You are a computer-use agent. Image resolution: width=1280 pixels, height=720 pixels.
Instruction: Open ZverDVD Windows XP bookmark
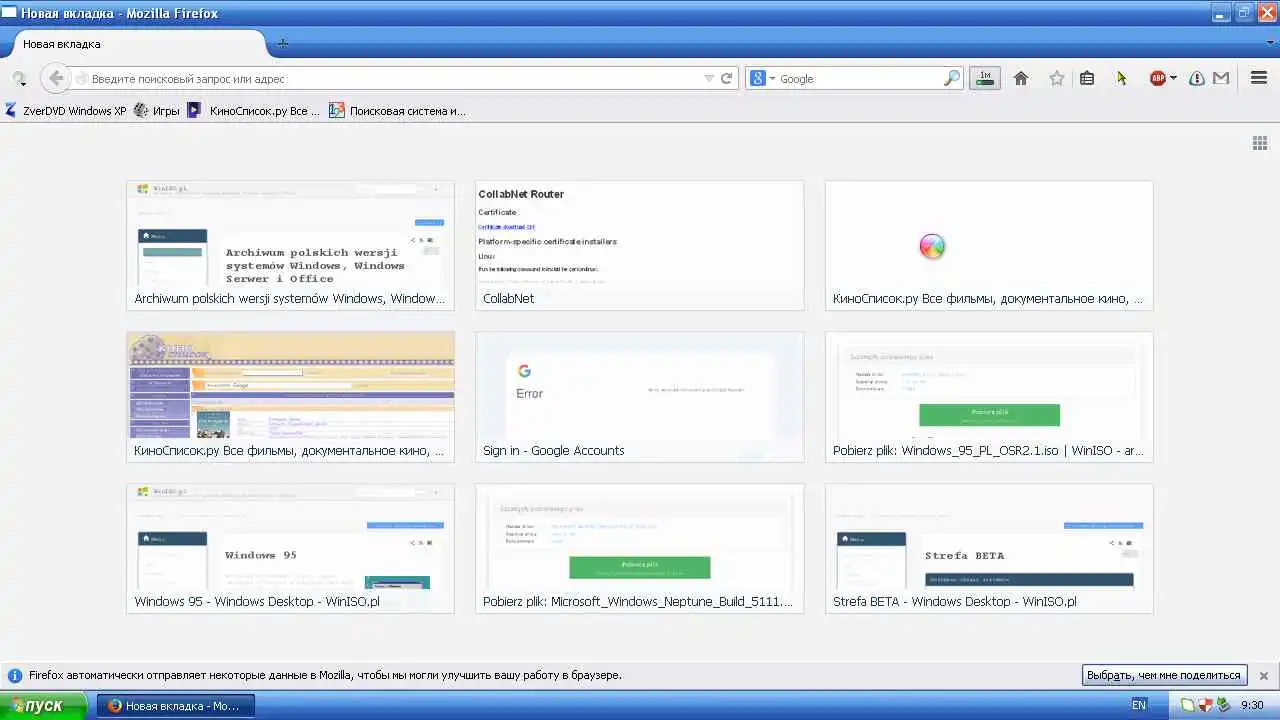coord(66,111)
